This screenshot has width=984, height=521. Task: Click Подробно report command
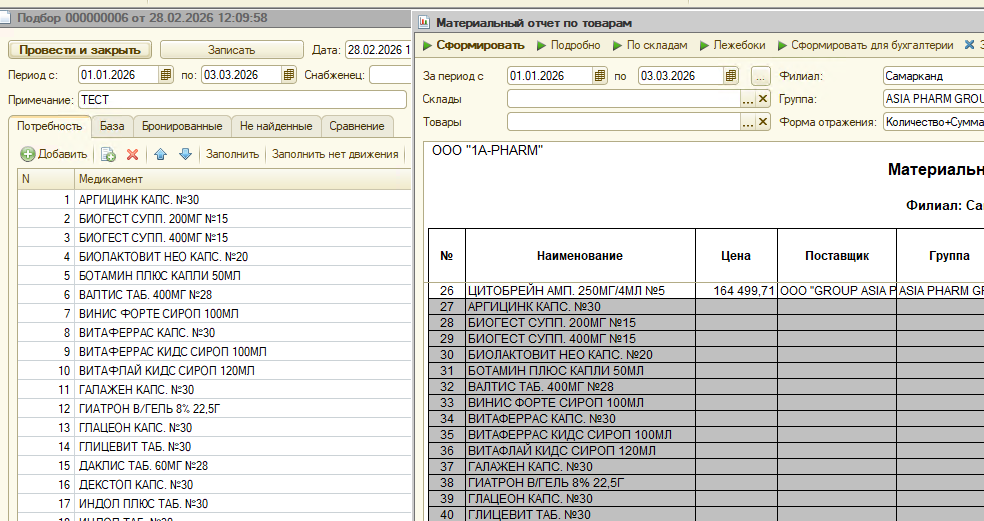[569, 45]
